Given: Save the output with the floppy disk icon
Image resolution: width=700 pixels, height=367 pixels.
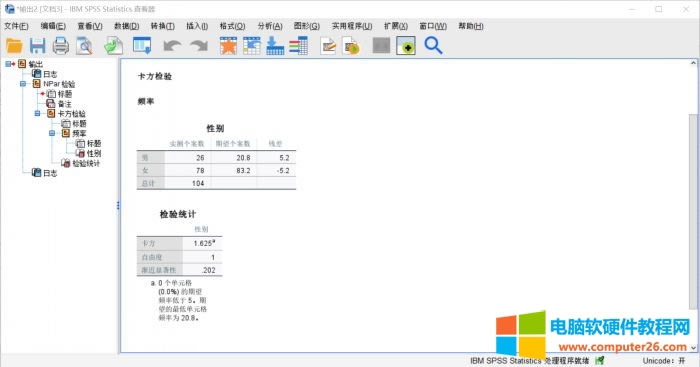Looking at the screenshot, I should point(38,46).
